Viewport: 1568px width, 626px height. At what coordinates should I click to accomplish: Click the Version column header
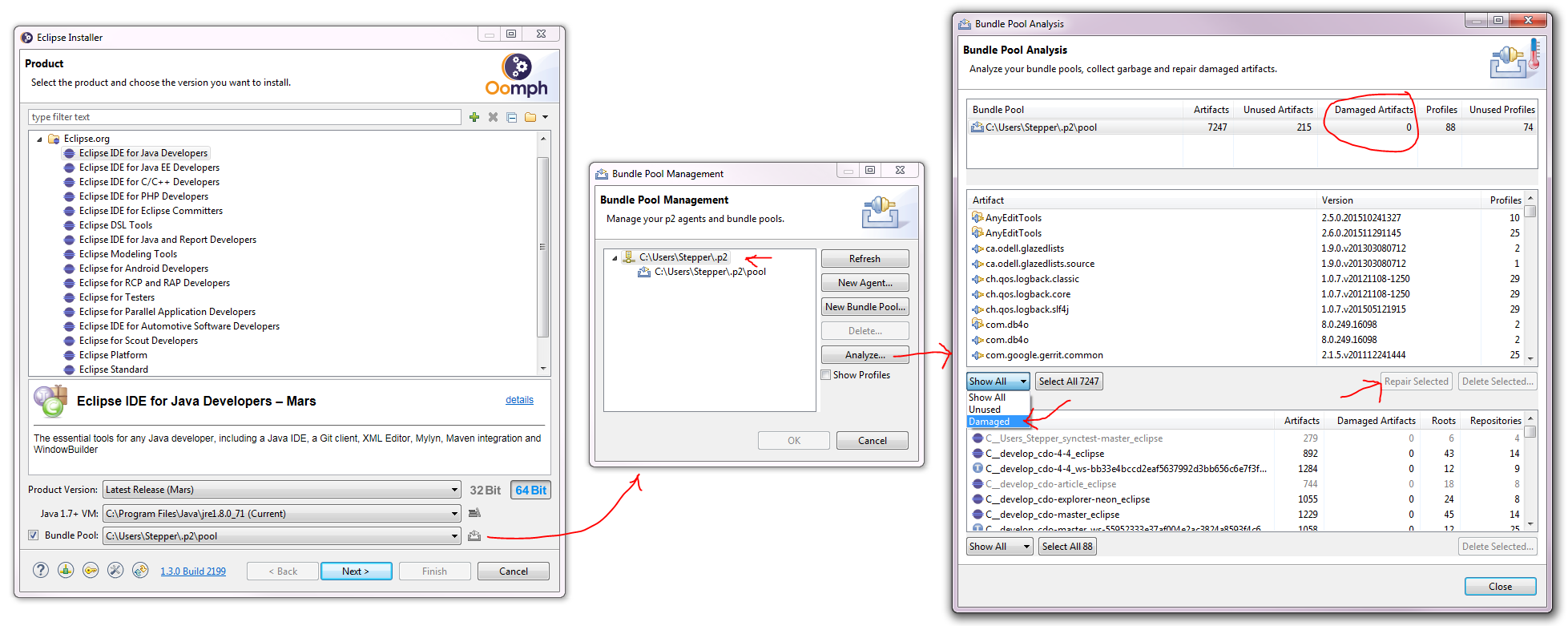(1398, 200)
